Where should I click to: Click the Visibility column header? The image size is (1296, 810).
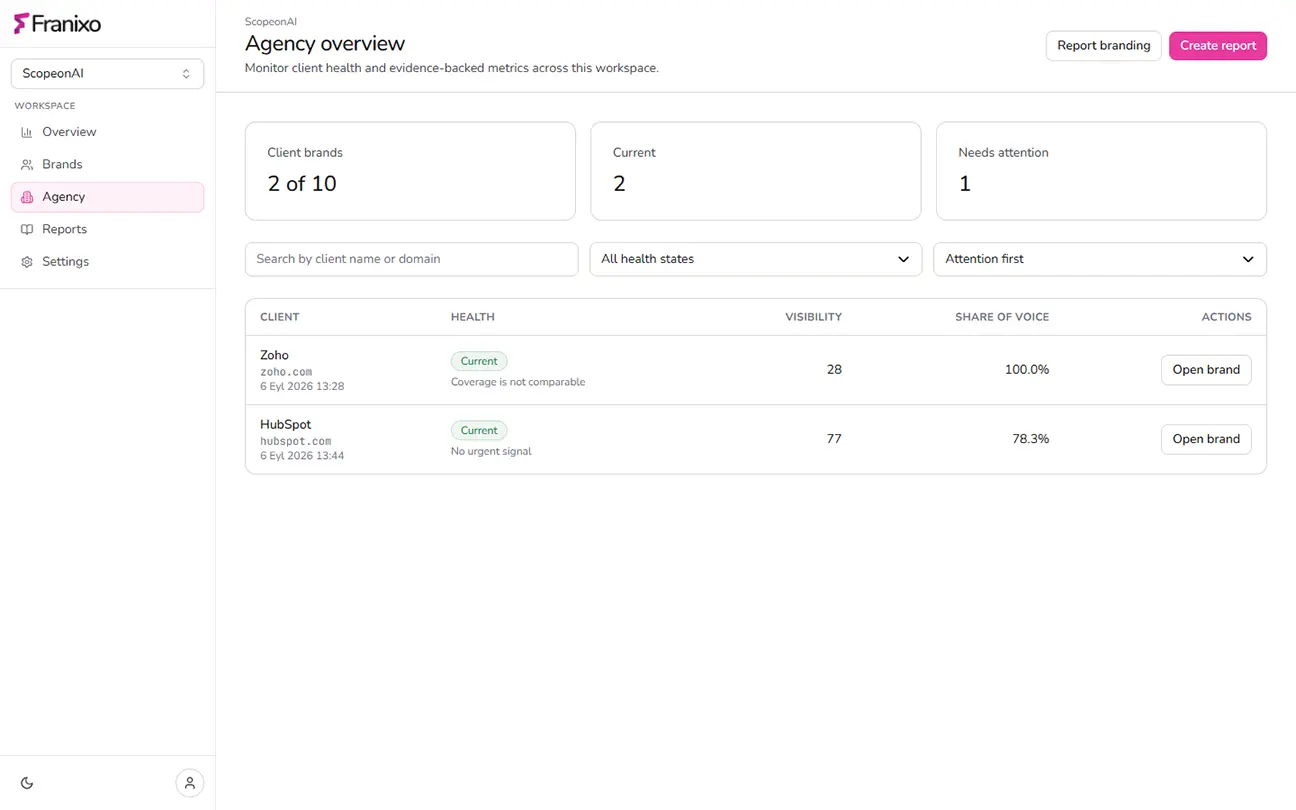[x=813, y=317]
